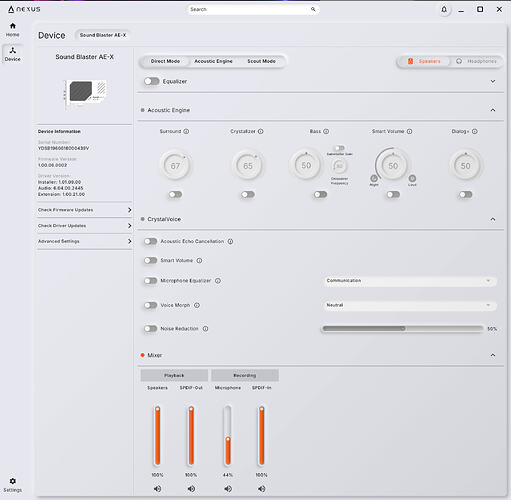This screenshot has width=511, height=500.
Task: Switch output to Headphones
Action: click(x=478, y=61)
